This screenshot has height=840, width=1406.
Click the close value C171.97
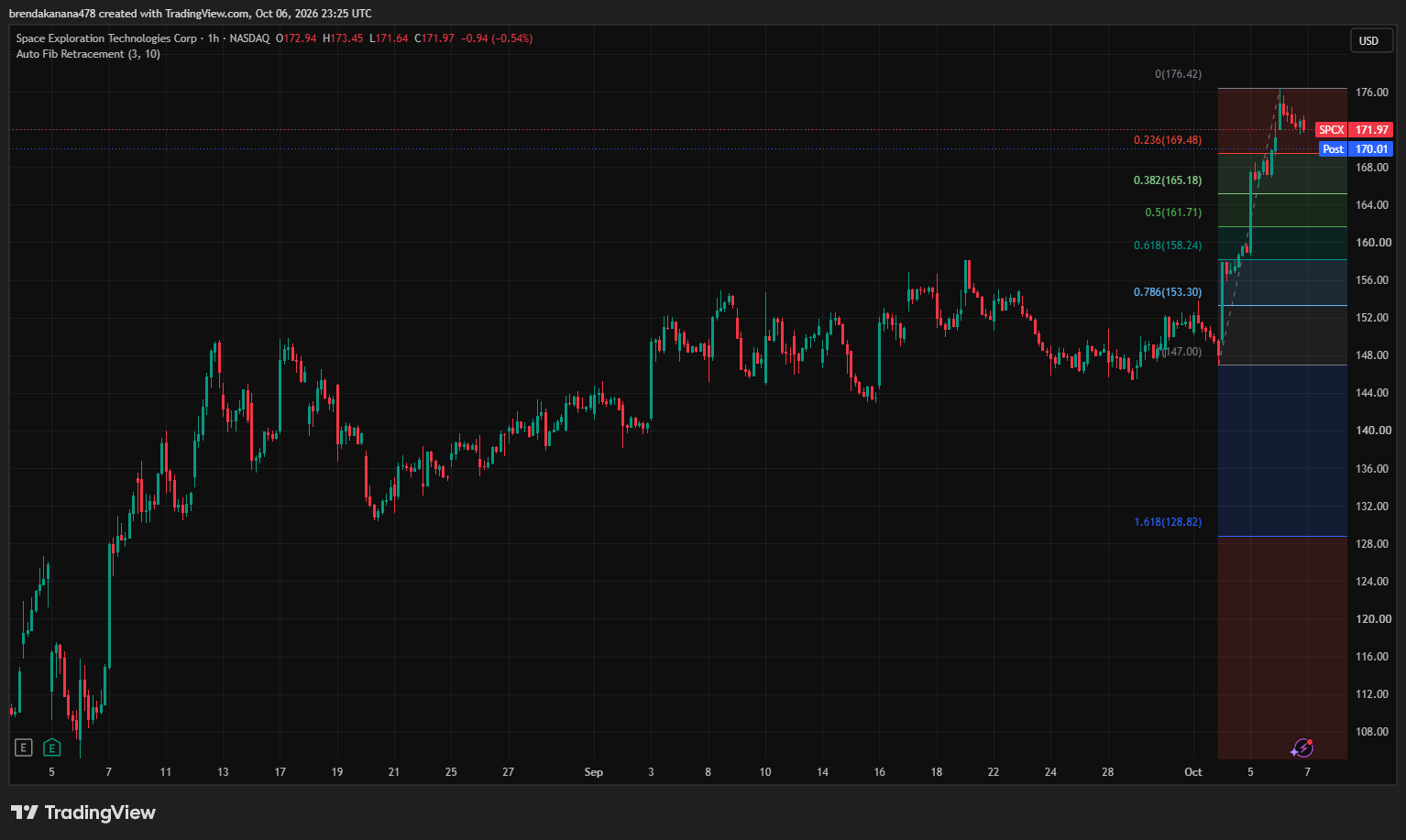pyautogui.click(x=434, y=38)
